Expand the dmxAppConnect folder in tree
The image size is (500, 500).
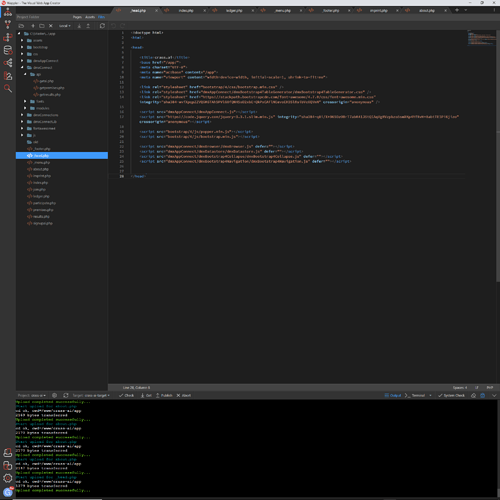(x=22, y=61)
